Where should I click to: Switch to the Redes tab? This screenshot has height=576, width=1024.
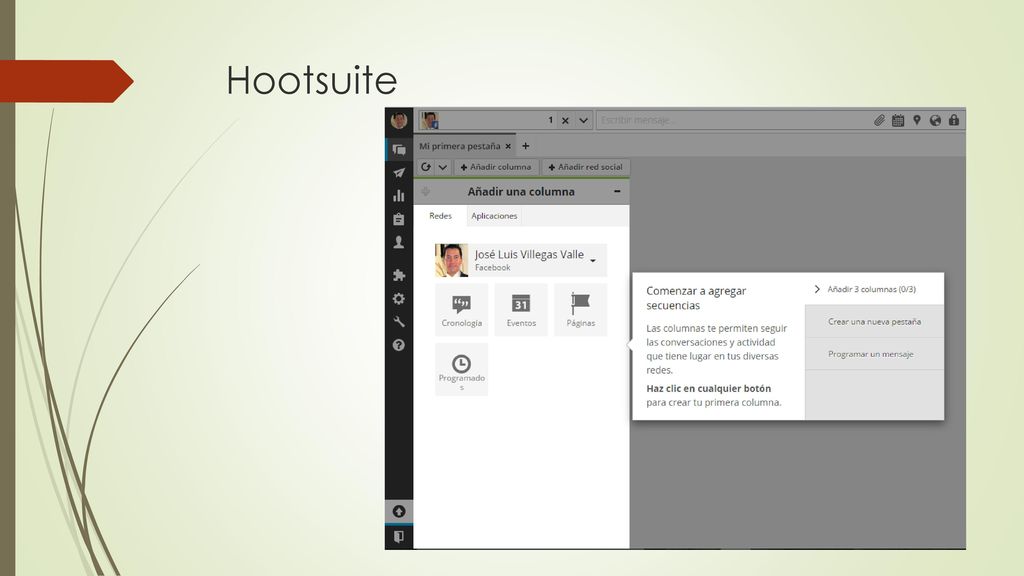pos(440,216)
